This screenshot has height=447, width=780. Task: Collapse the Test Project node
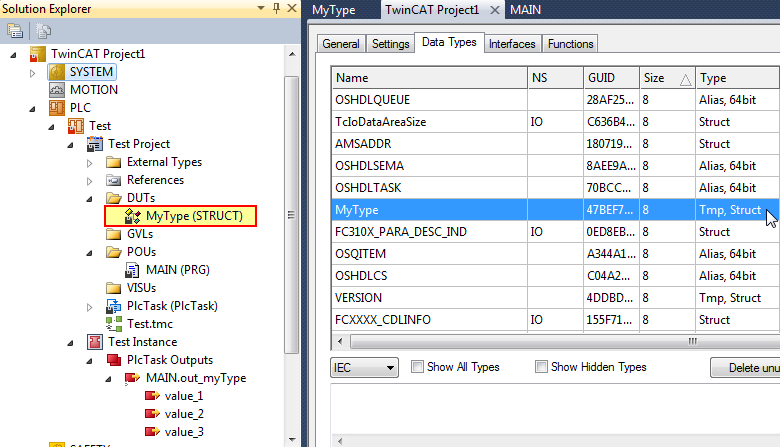pos(70,145)
